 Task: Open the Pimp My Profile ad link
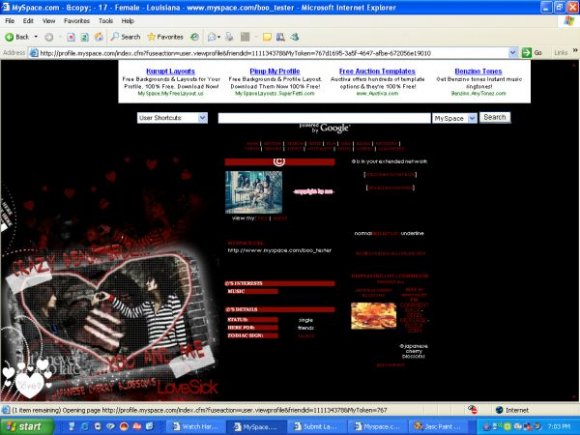point(275,71)
